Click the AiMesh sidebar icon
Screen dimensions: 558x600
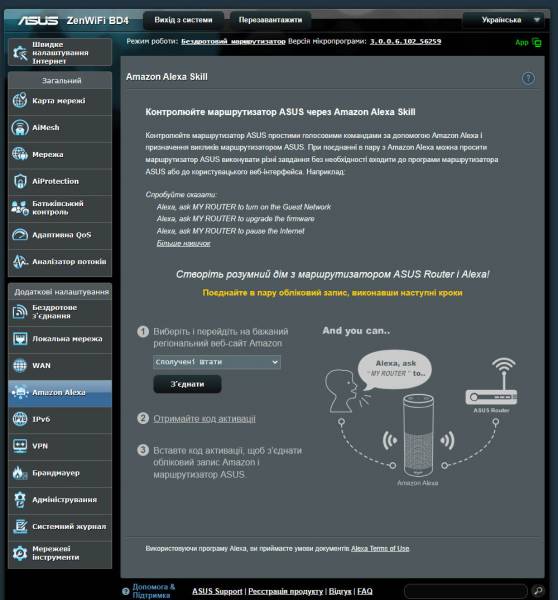20,127
